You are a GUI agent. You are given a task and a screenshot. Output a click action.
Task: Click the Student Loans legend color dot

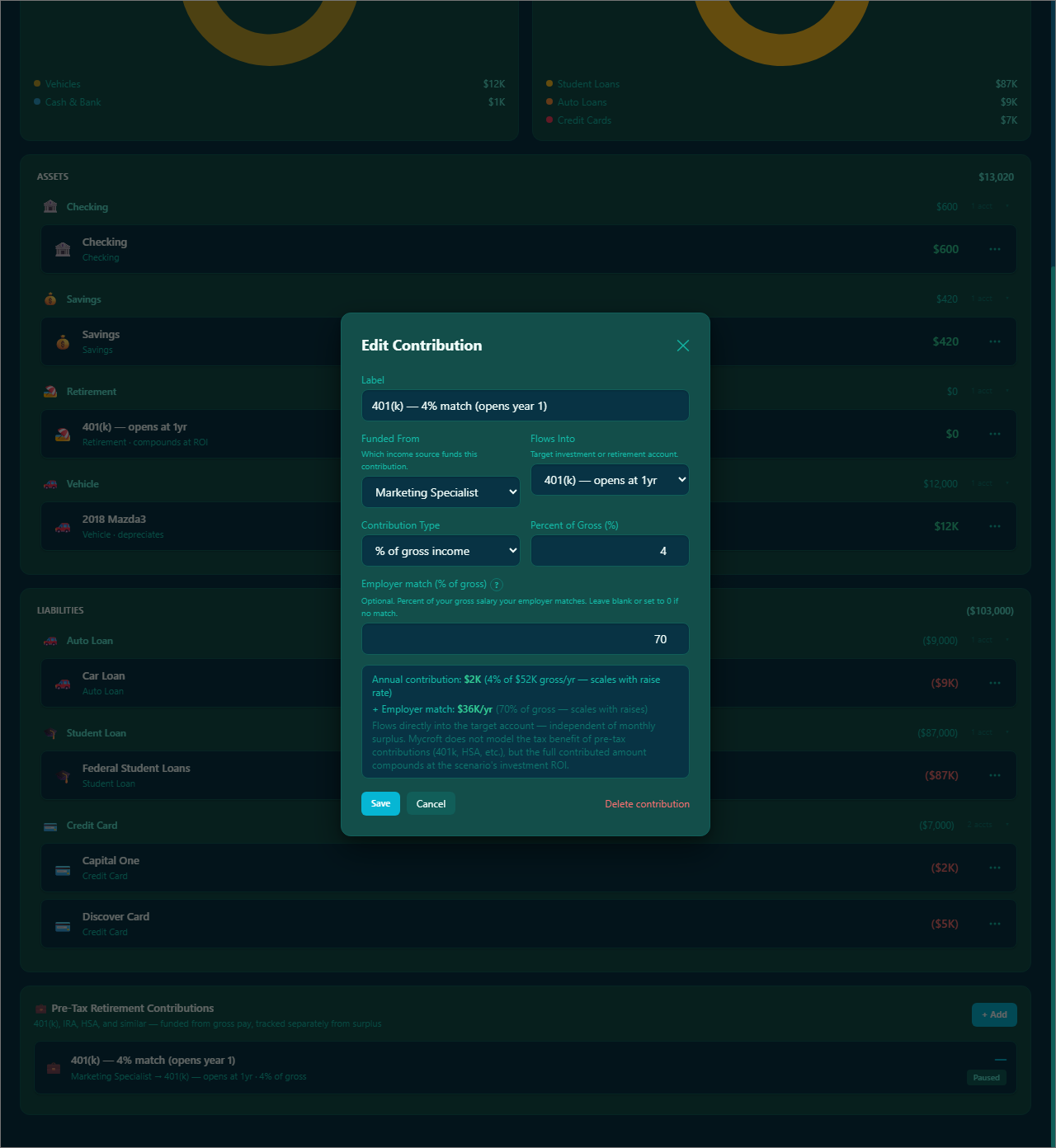tap(549, 83)
